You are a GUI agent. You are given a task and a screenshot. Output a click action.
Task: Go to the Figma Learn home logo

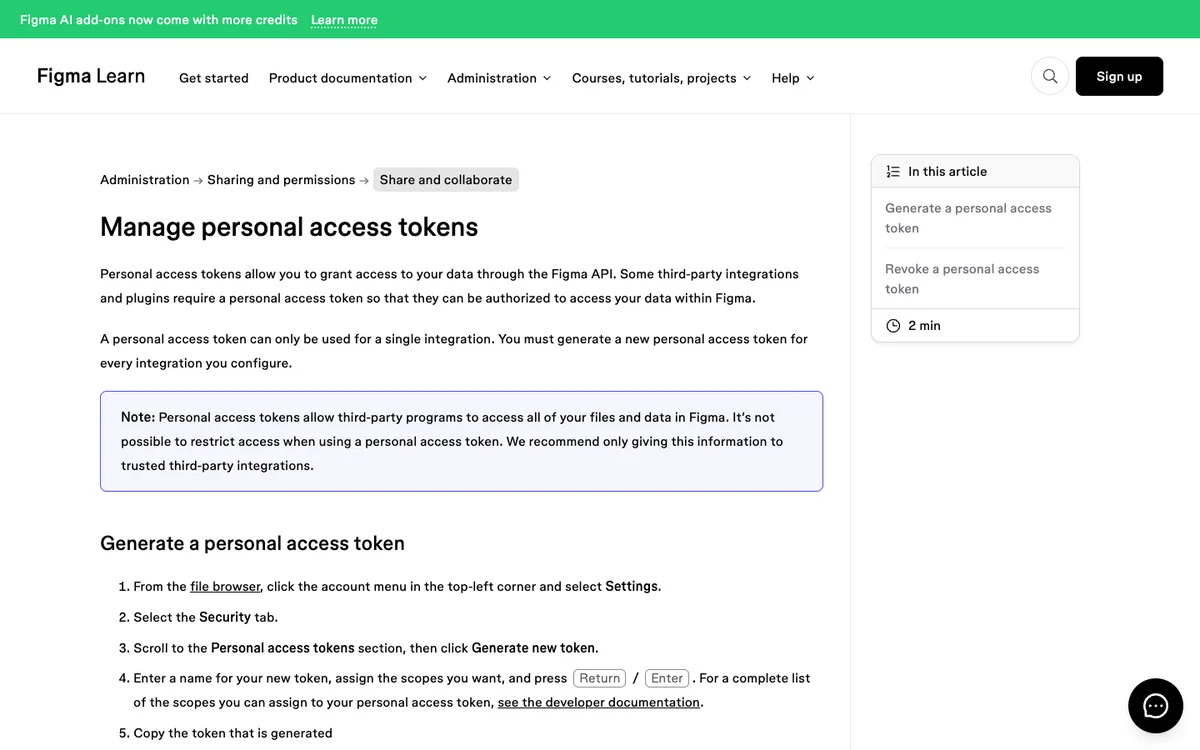[91, 76]
